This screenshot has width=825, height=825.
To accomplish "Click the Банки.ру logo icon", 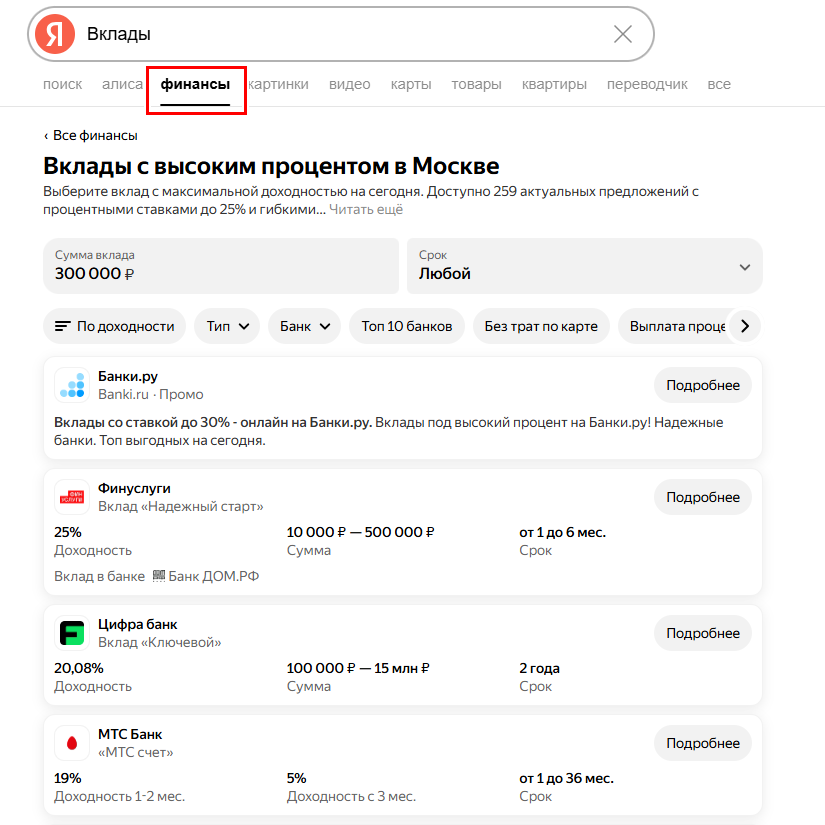I will (x=72, y=385).
